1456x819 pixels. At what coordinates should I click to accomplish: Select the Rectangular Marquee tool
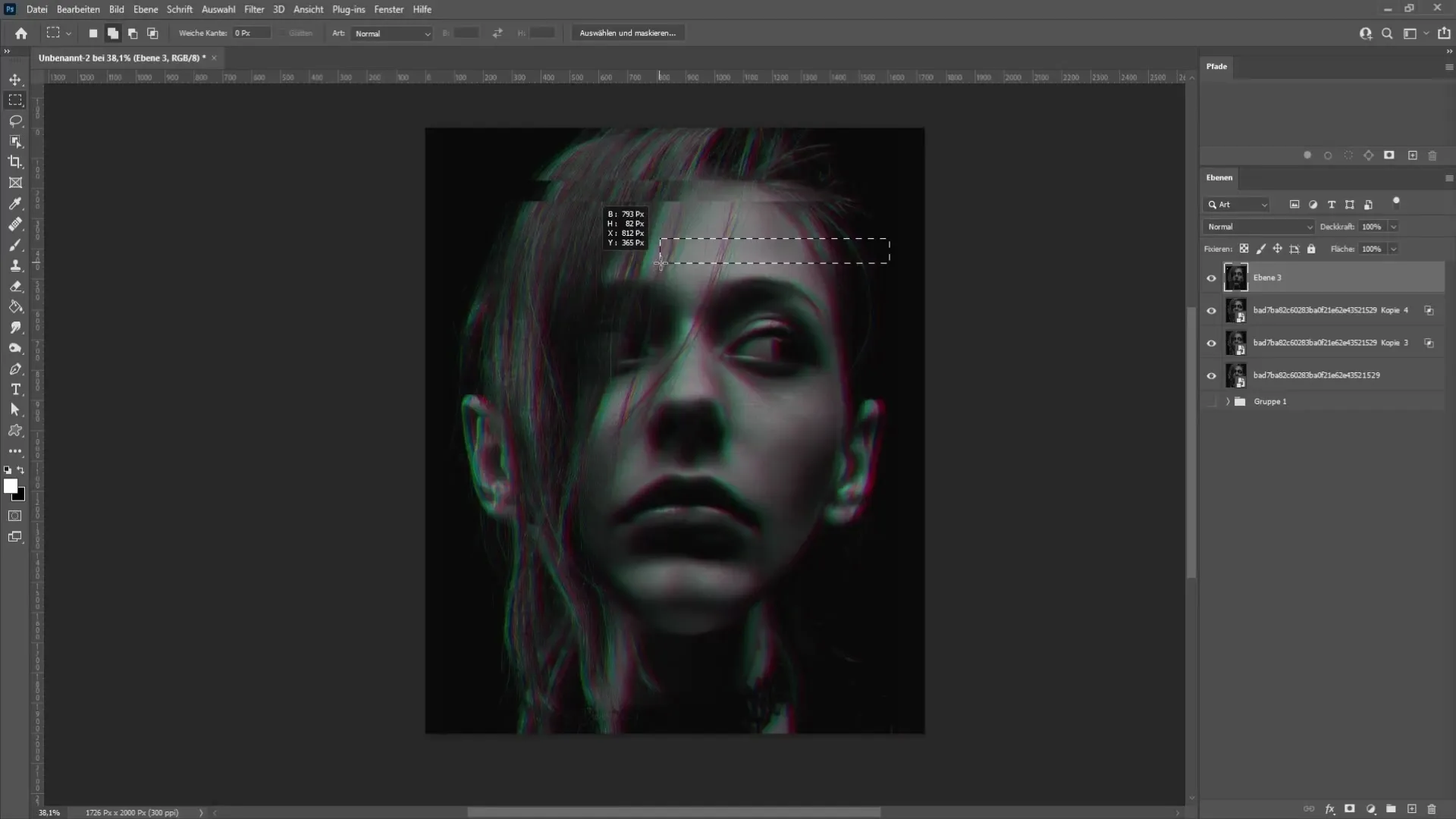15,100
